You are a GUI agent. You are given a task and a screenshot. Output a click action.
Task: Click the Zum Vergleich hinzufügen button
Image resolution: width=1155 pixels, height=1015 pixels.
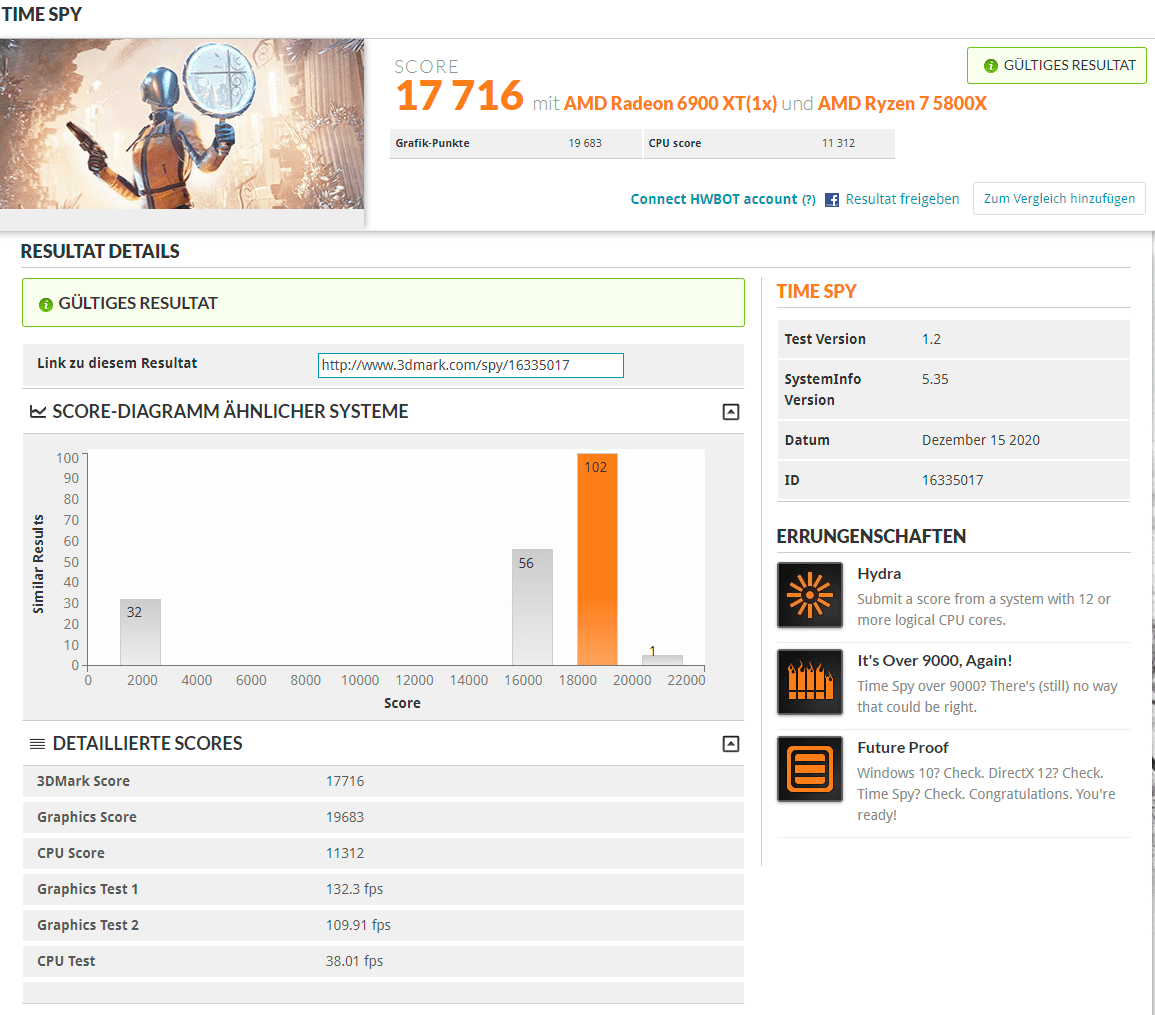click(1059, 198)
